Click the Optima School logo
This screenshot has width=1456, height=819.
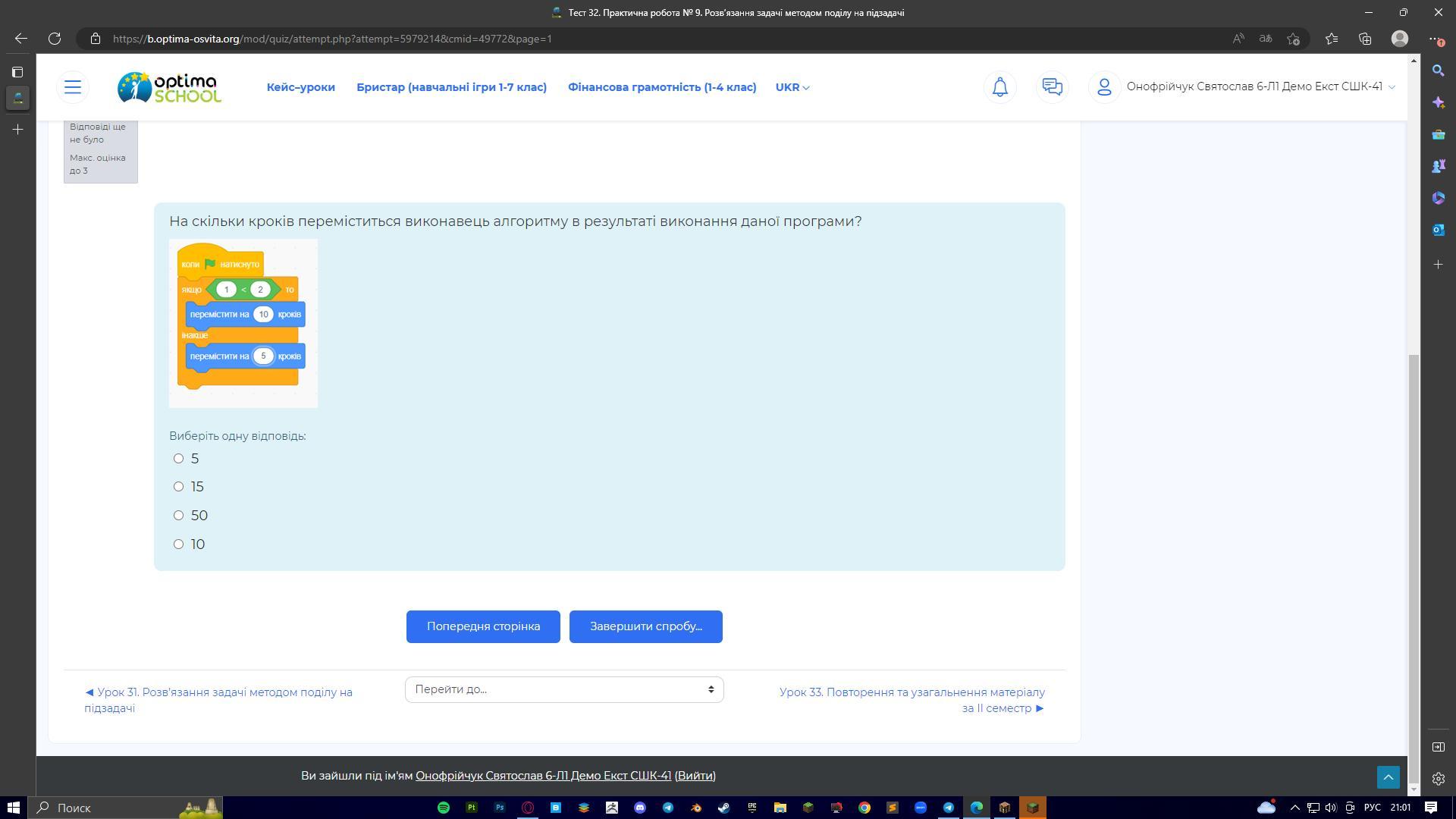[x=169, y=87]
